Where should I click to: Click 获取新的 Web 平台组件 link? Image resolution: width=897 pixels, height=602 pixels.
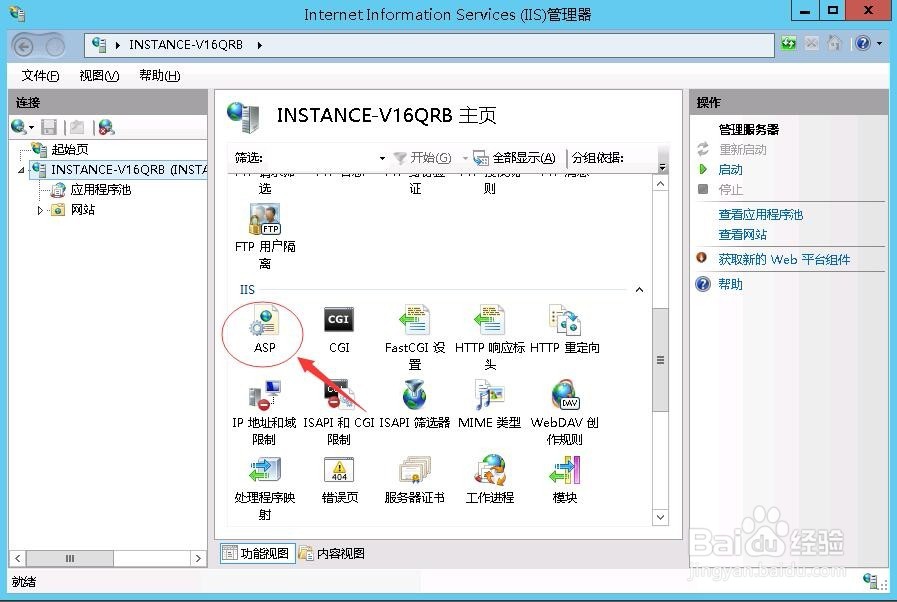784,259
